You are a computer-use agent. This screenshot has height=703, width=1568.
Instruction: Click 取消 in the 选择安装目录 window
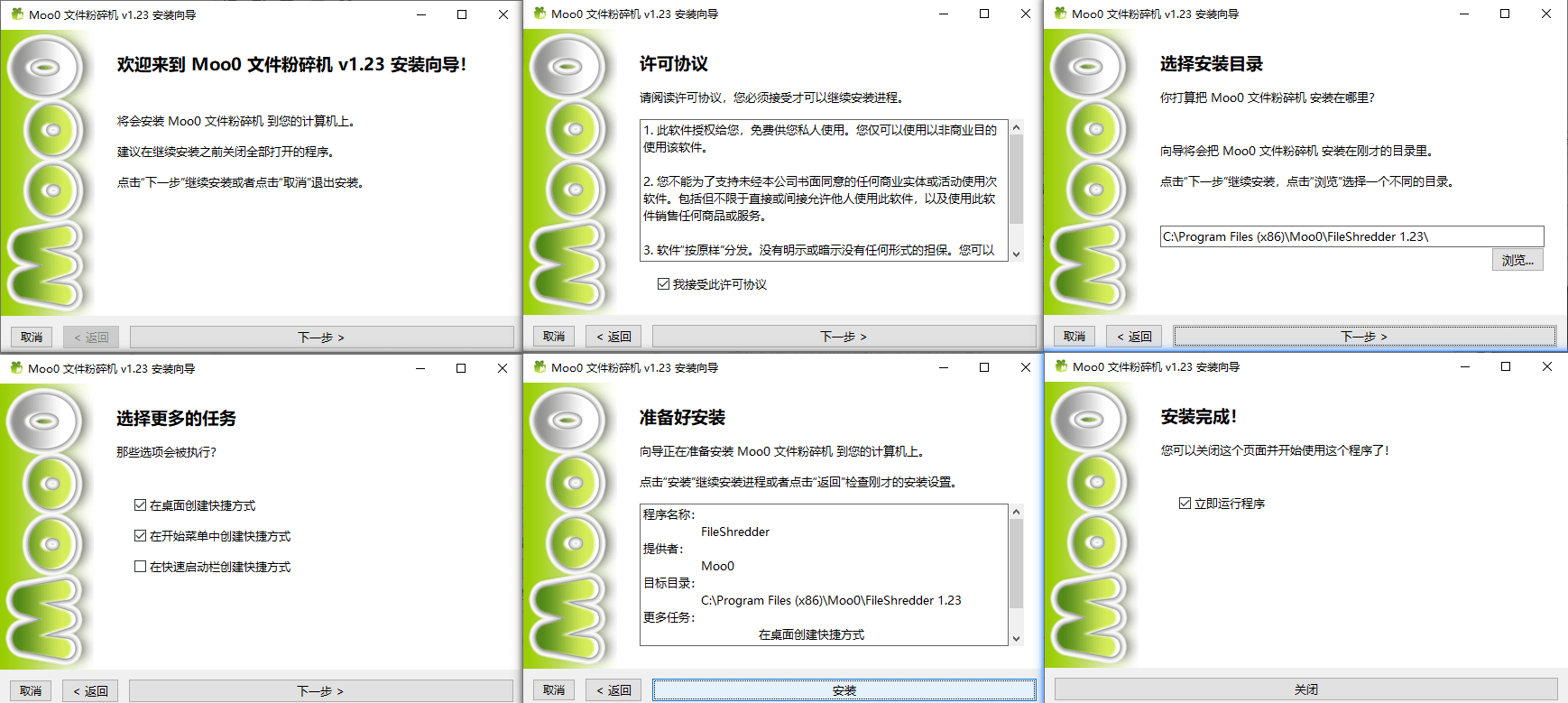(x=1075, y=336)
